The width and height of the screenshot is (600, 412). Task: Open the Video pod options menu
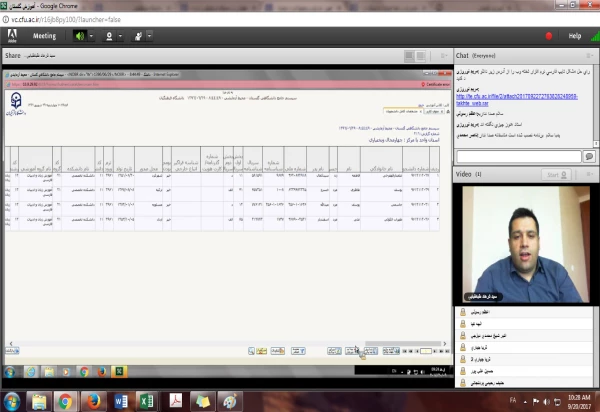coord(590,175)
